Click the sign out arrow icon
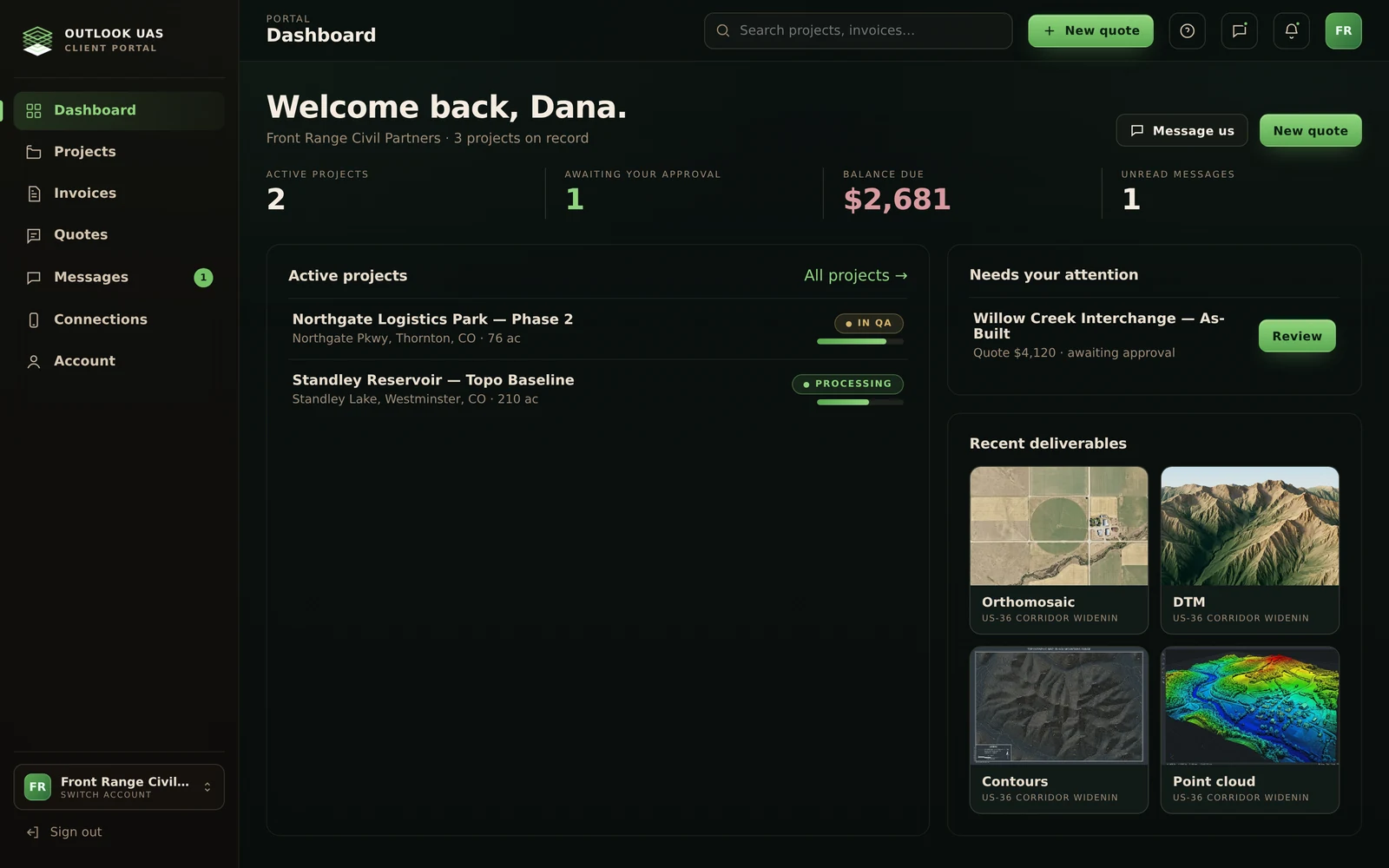This screenshot has width=1389, height=868. [x=33, y=832]
